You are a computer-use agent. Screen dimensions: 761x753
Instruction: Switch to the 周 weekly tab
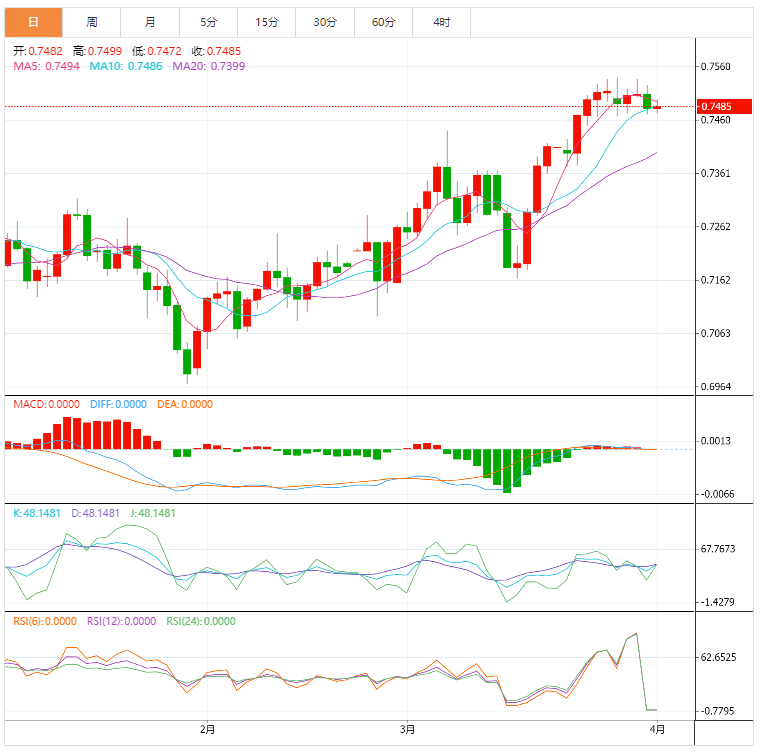pyautogui.click(x=92, y=21)
